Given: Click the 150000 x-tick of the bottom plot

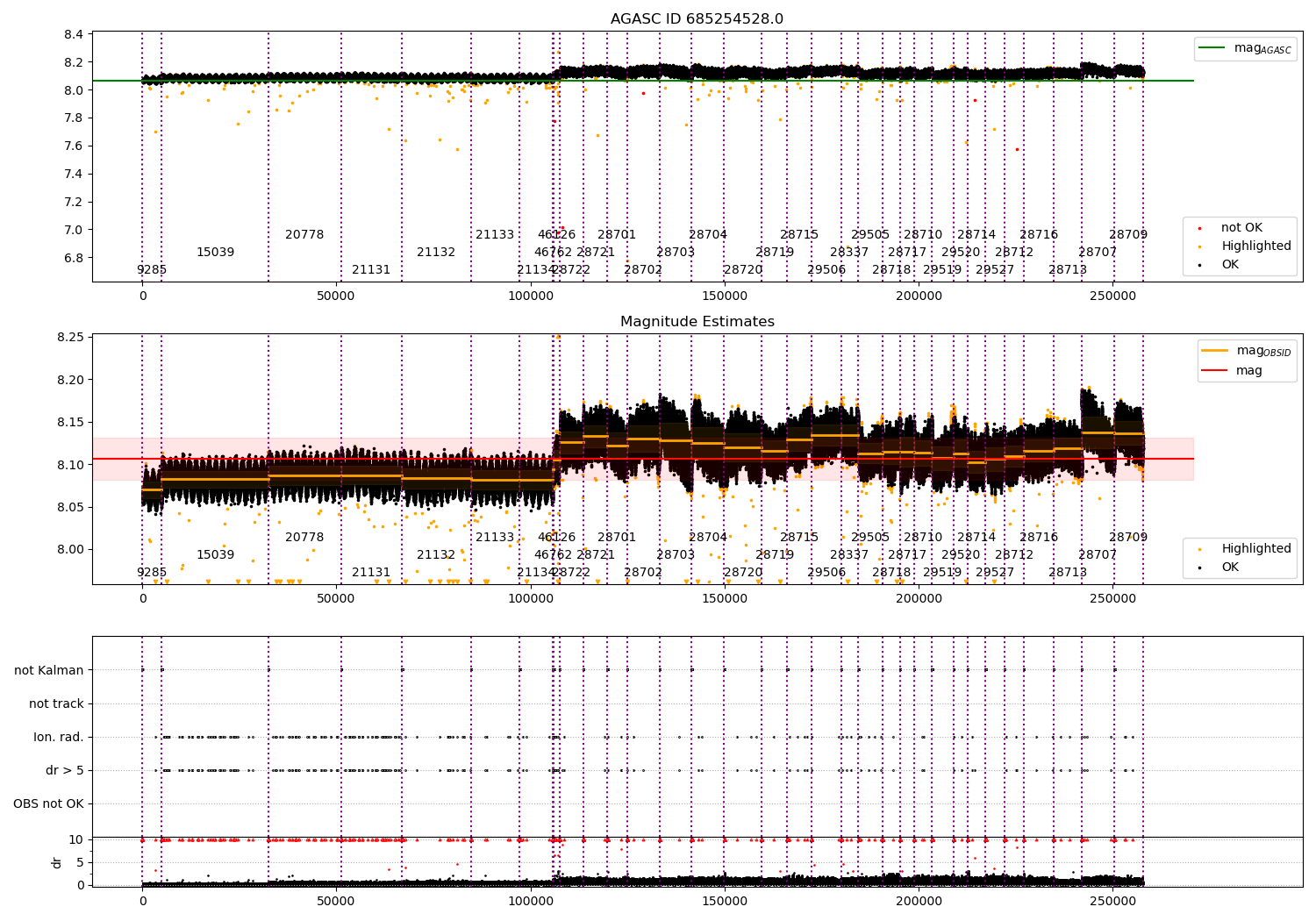Looking at the screenshot, I should point(725,902).
